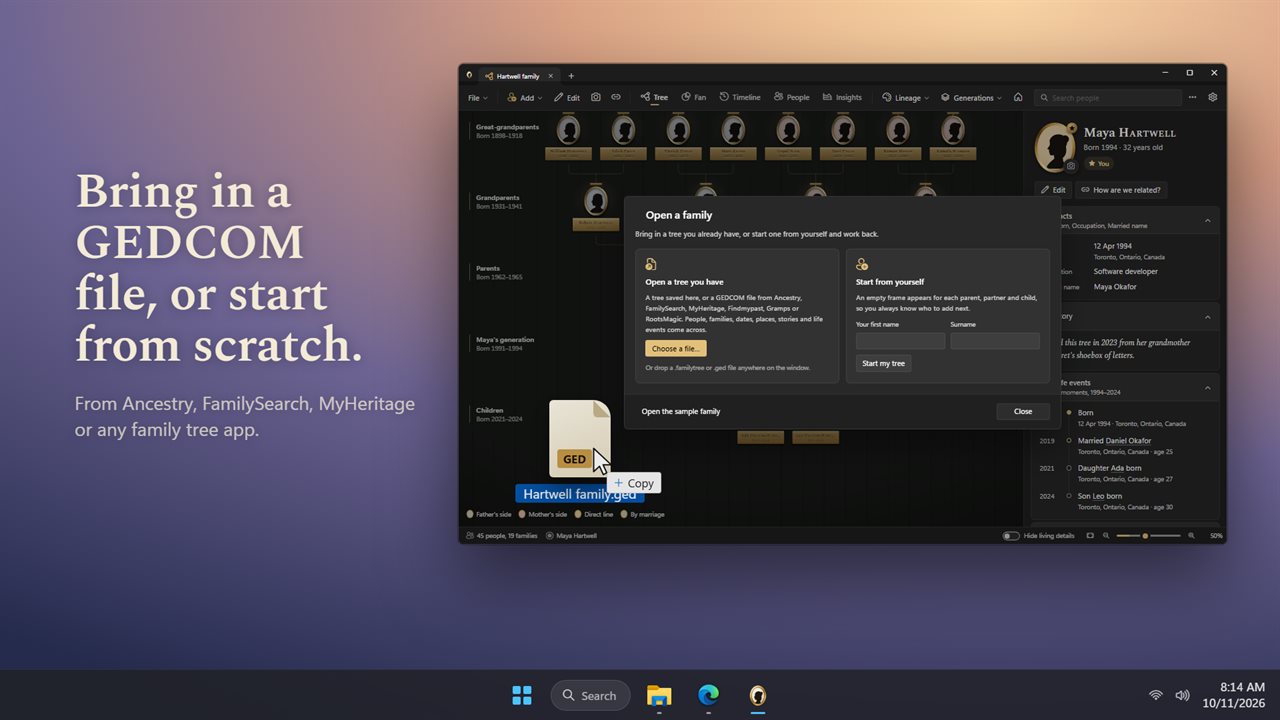Click the toolbar camera snapshot icon

(596, 97)
